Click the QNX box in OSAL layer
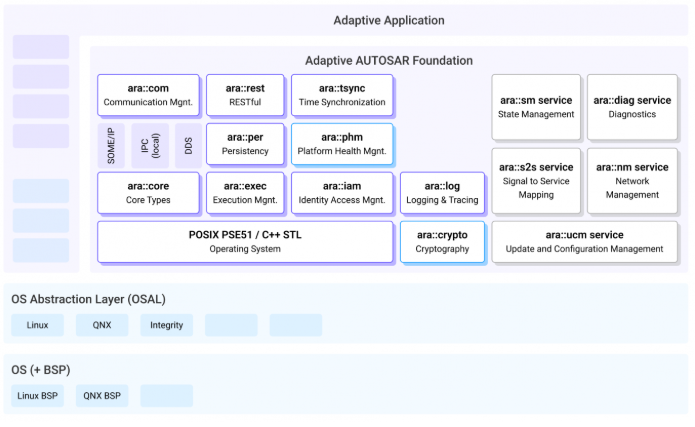 click(x=102, y=325)
